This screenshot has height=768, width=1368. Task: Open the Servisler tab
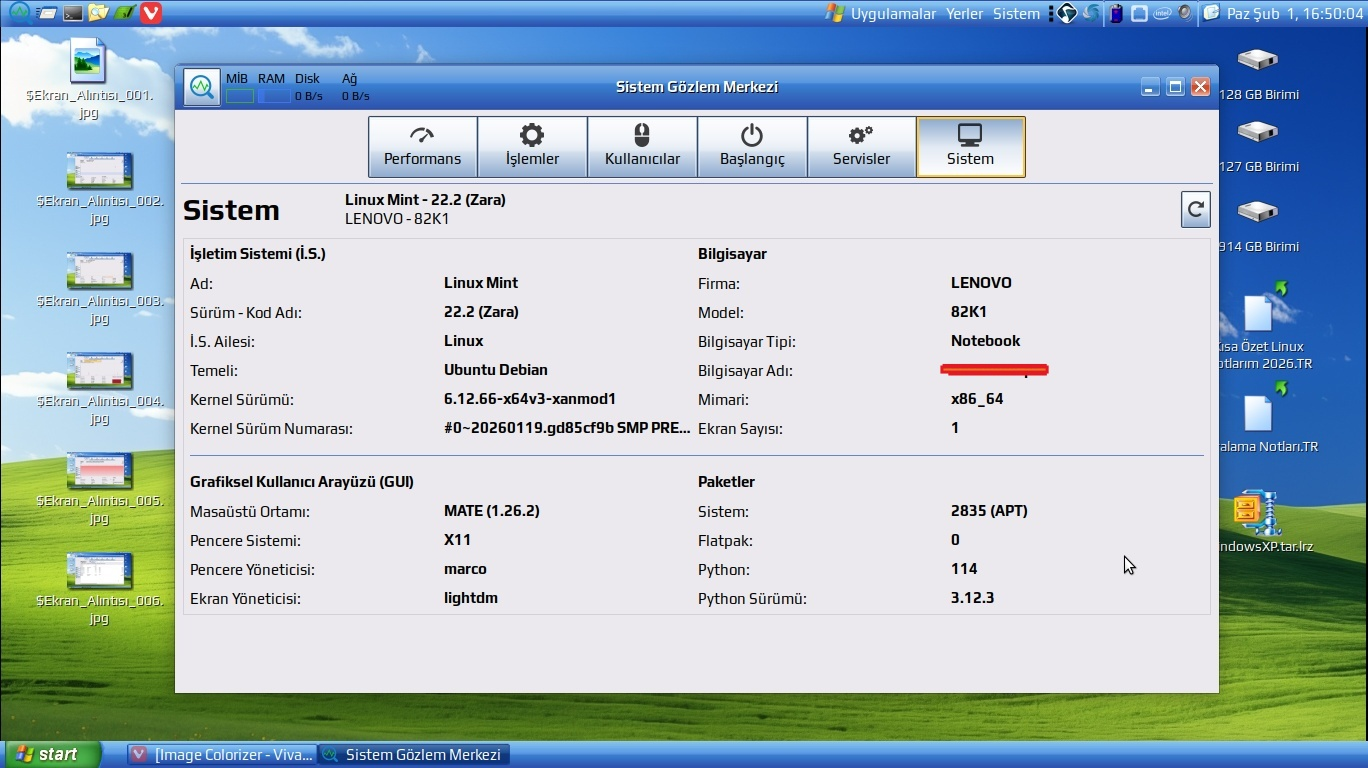[x=861, y=147]
